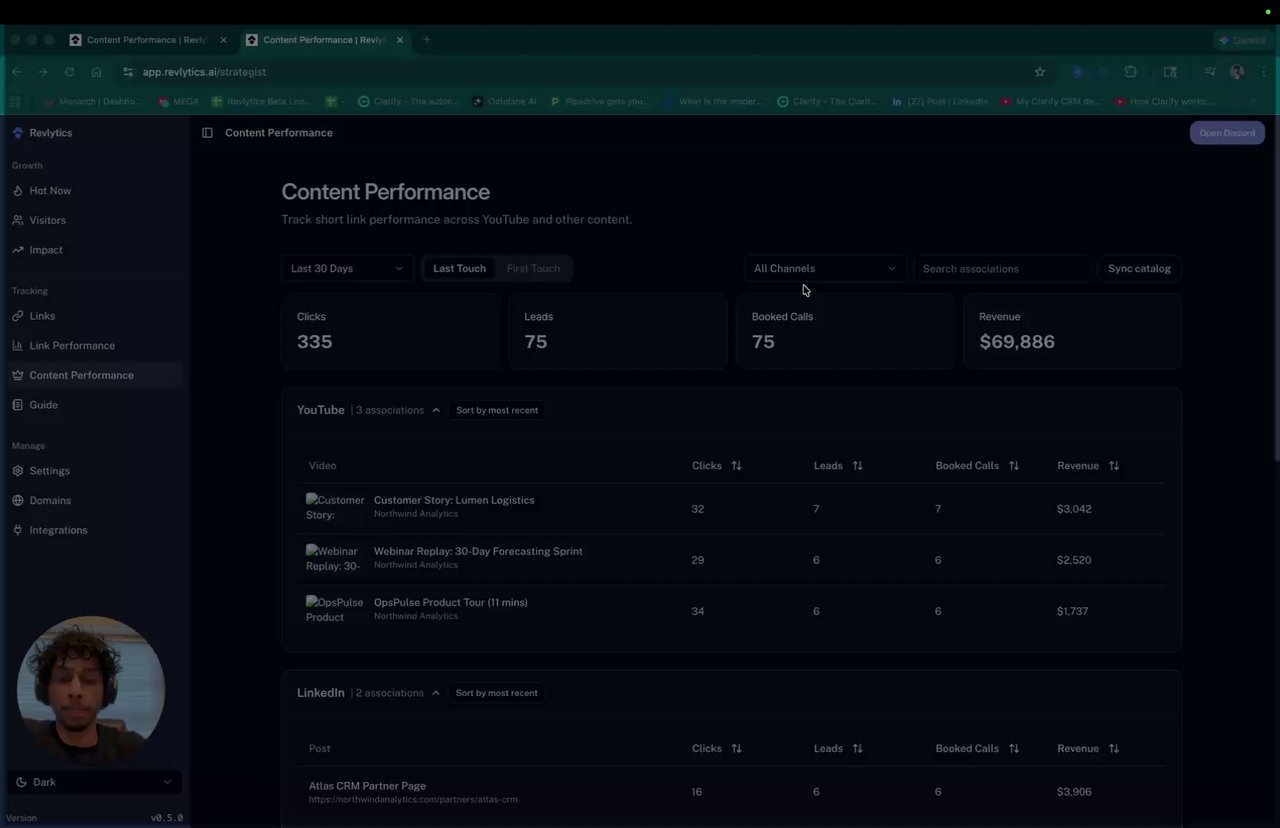Open the Dark theme selector

pyautogui.click(x=94, y=782)
